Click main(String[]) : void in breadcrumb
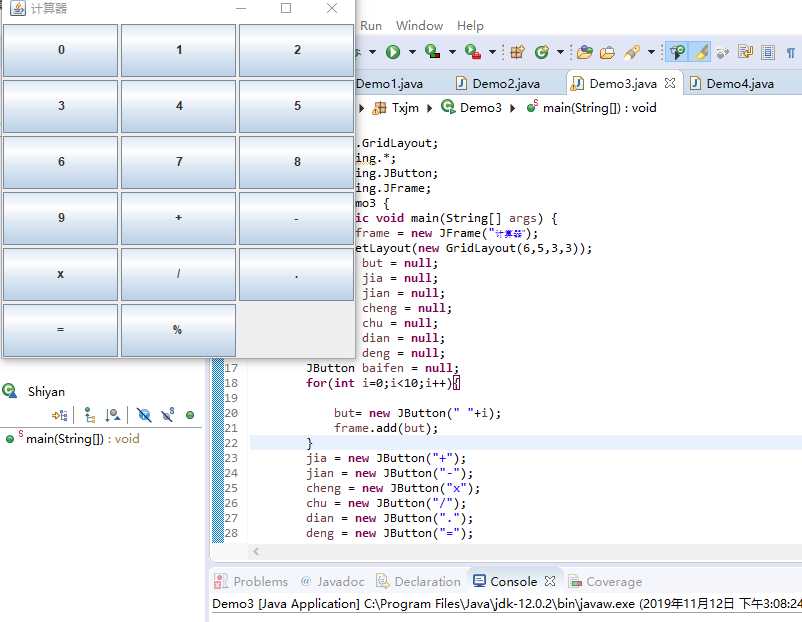 click(x=591, y=108)
